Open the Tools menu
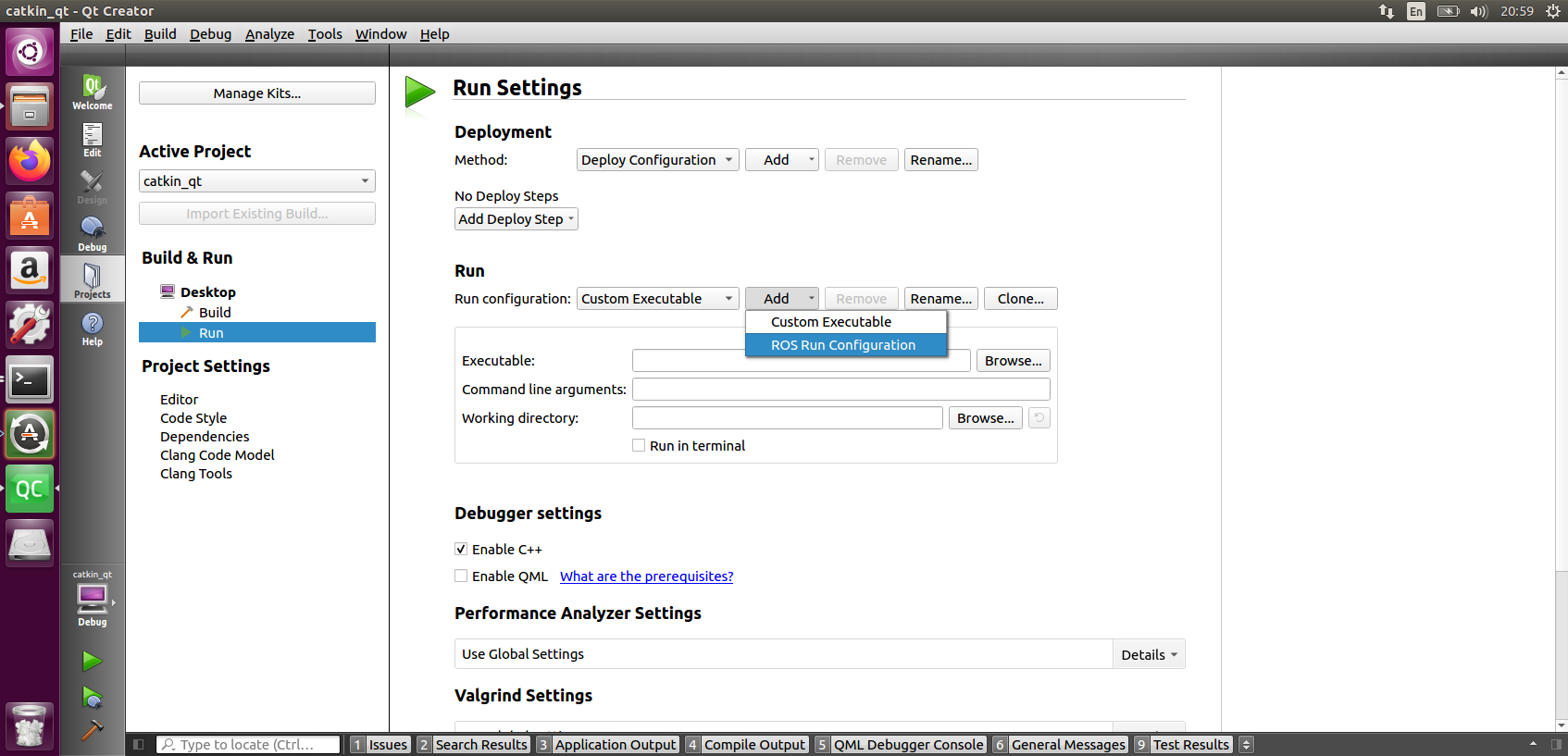This screenshot has width=1568, height=756. (x=325, y=34)
